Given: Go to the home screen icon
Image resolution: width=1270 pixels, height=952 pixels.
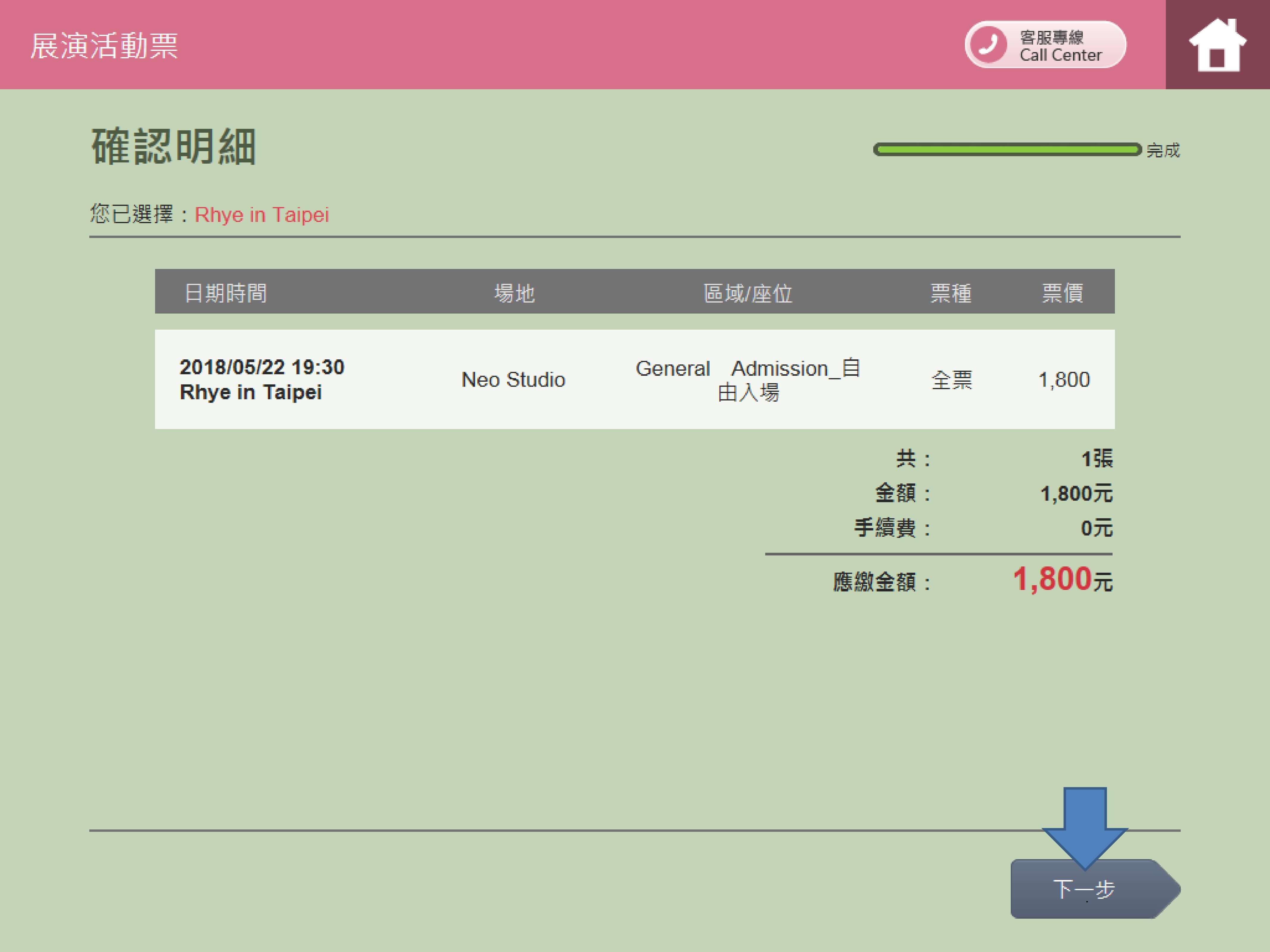Looking at the screenshot, I should [1217, 45].
